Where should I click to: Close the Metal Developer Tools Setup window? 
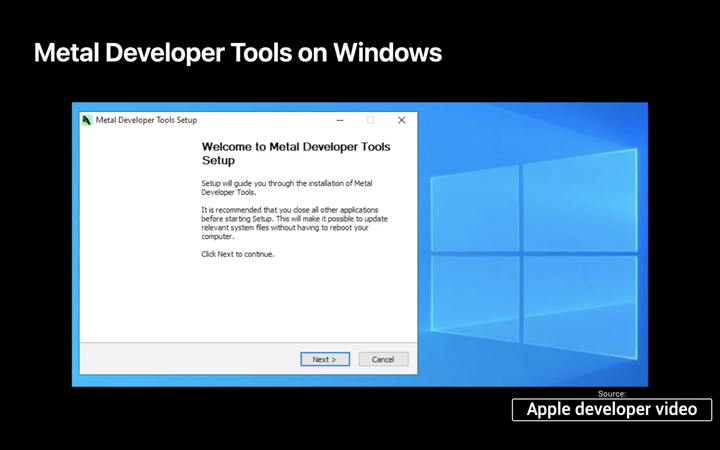click(x=402, y=120)
